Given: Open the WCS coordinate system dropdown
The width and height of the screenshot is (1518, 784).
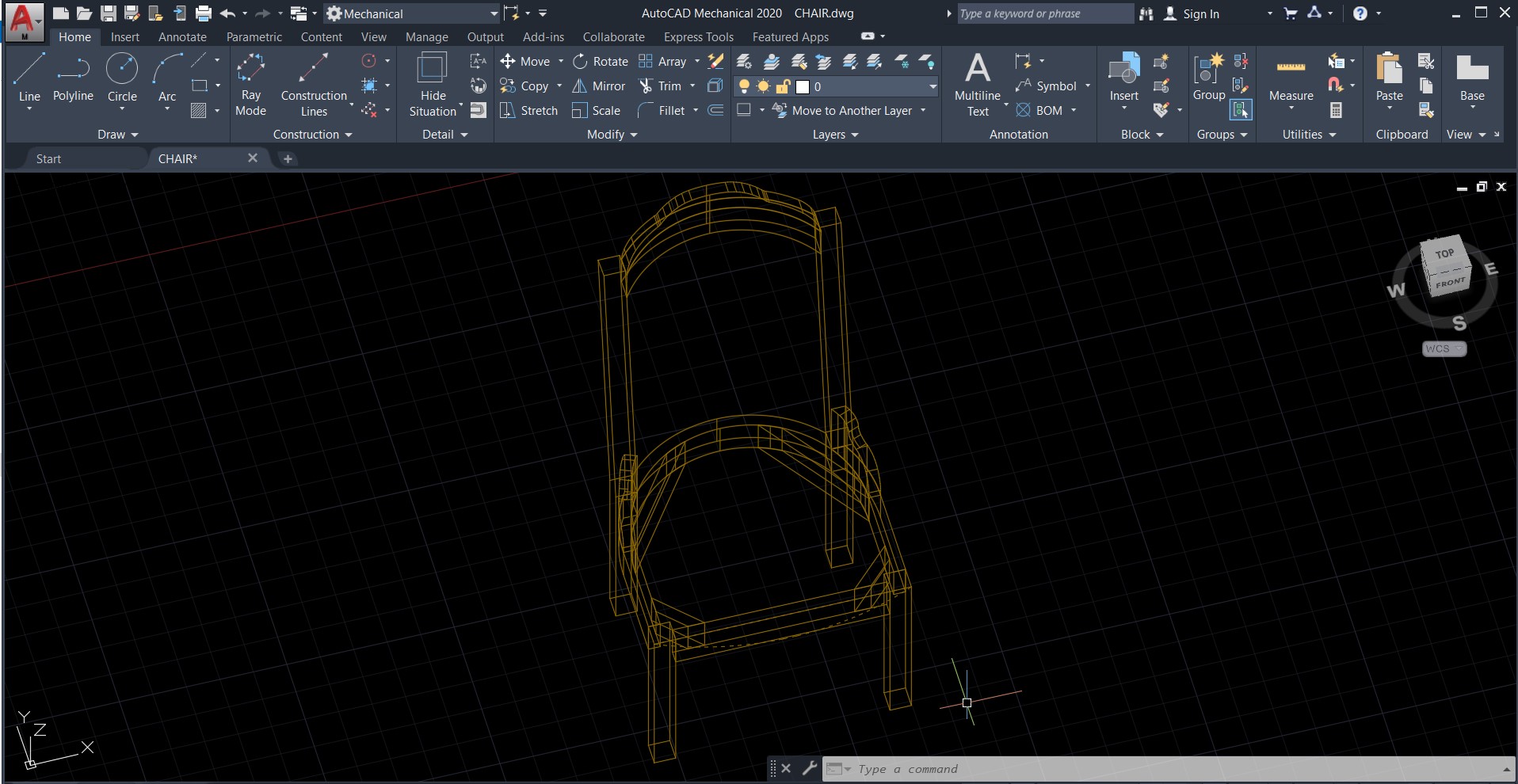Looking at the screenshot, I should point(1444,348).
